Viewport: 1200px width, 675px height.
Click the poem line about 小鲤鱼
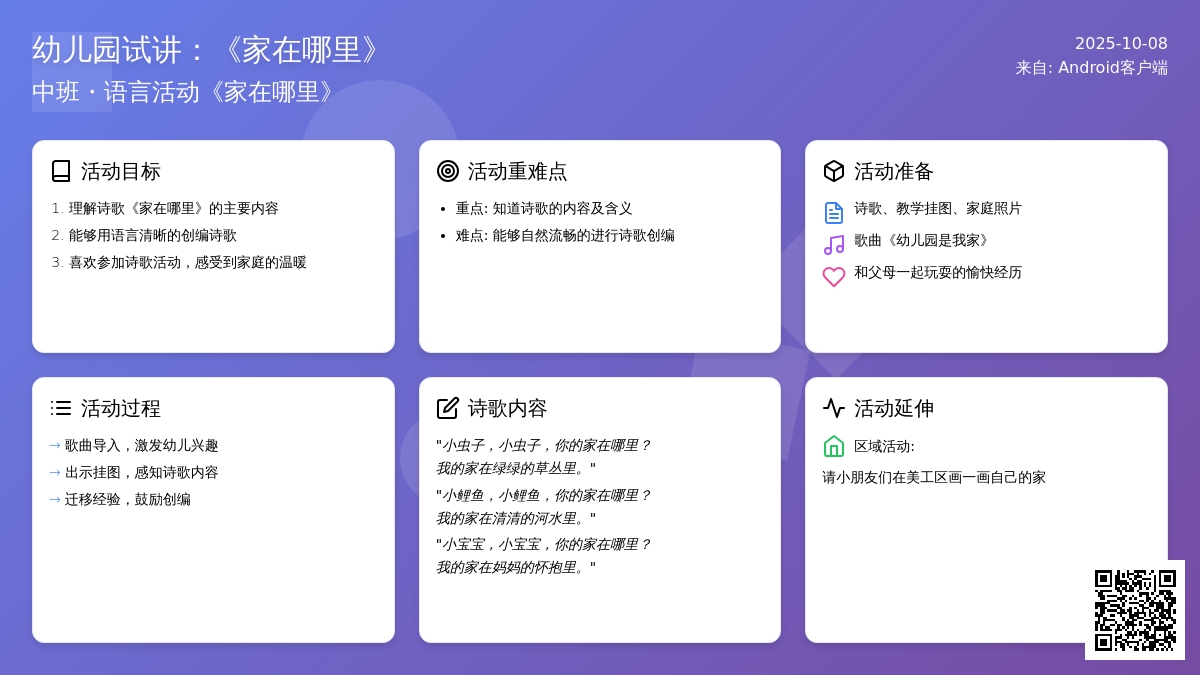click(x=545, y=495)
